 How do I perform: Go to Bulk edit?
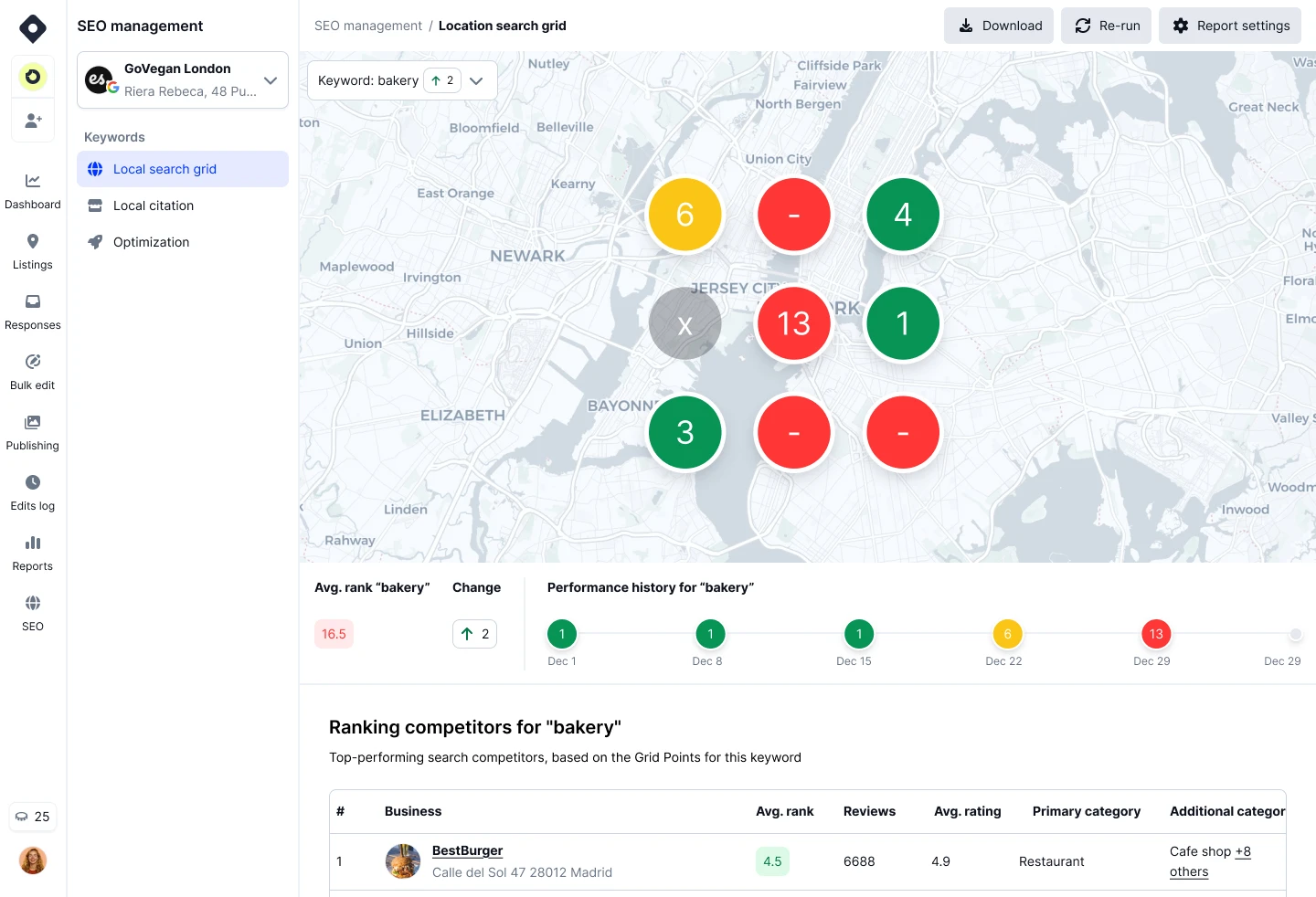33,372
